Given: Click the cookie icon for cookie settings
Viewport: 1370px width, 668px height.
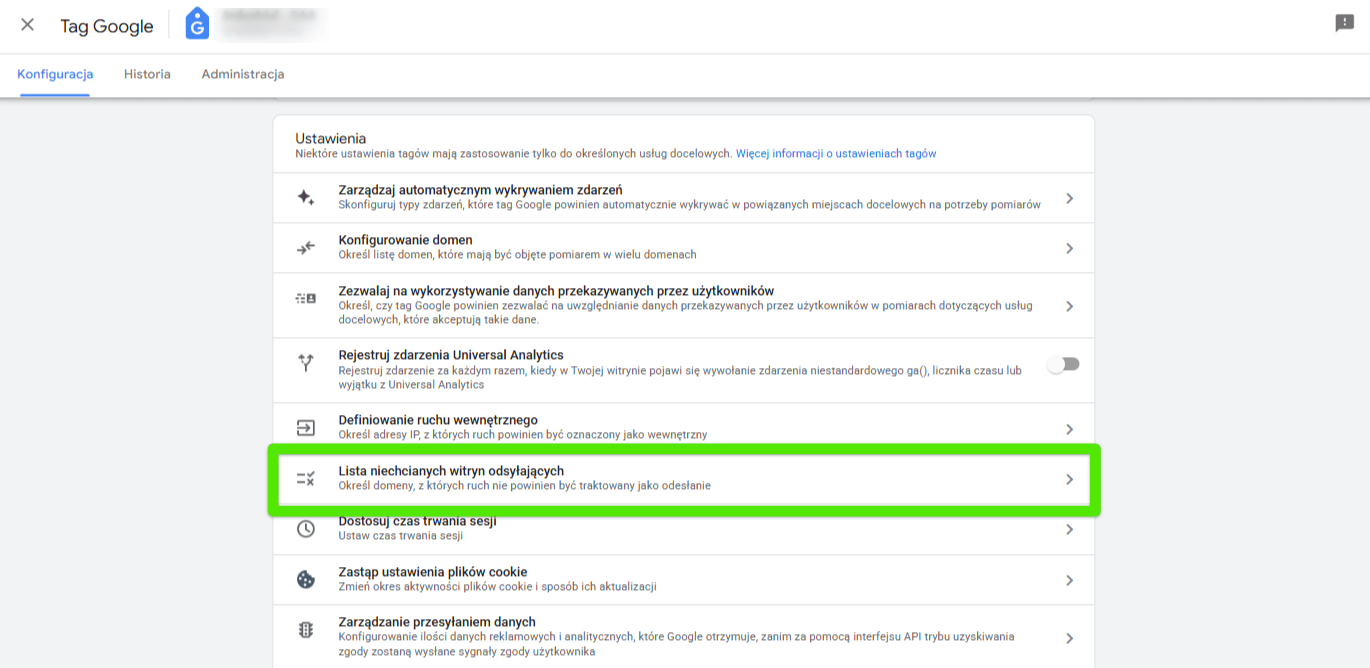Looking at the screenshot, I should point(306,580).
